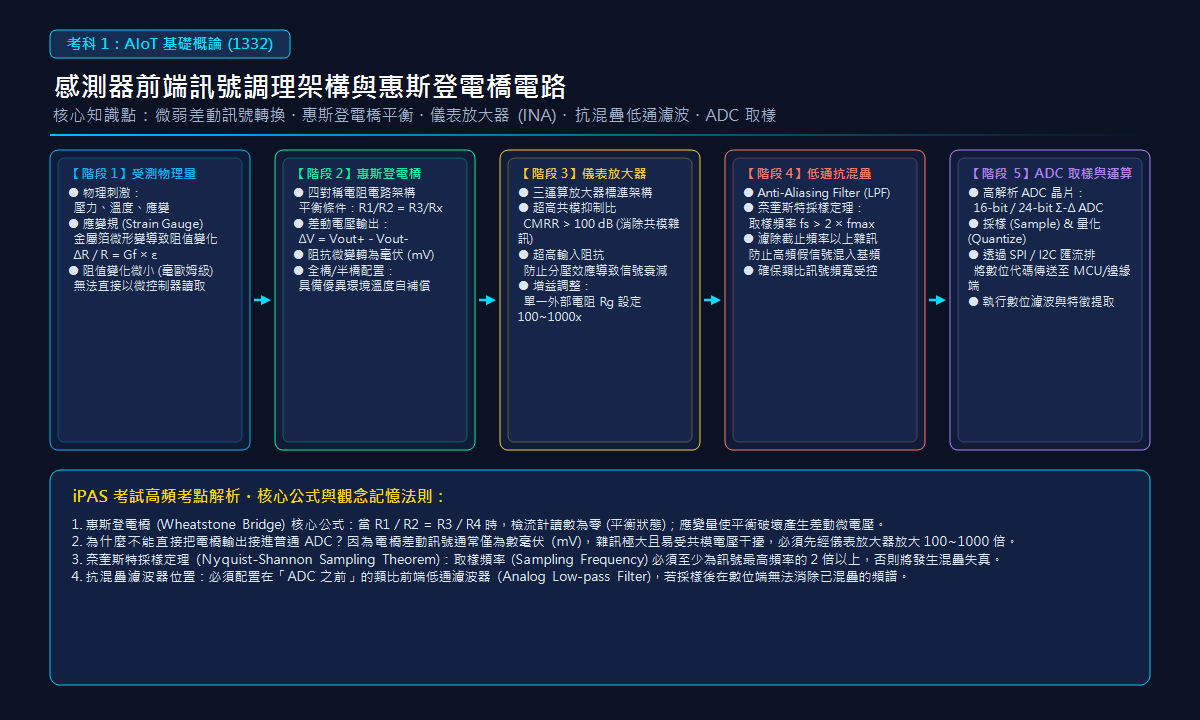Image resolution: width=1200 pixels, height=720 pixels.
Task: Click the bullet "三運算放大器標準架構"
Action: [585, 191]
